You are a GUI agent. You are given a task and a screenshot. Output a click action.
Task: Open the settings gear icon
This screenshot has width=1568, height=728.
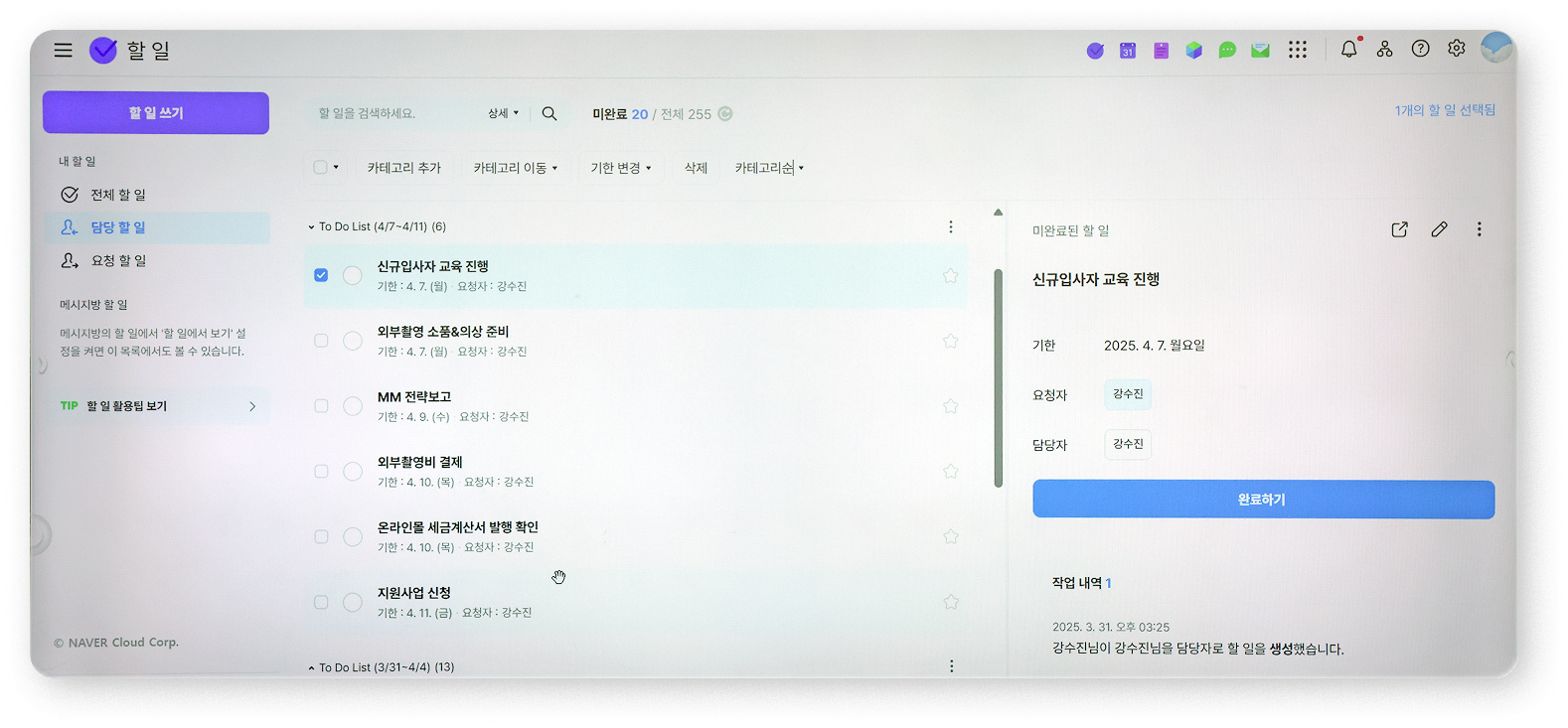point(1457,49)
